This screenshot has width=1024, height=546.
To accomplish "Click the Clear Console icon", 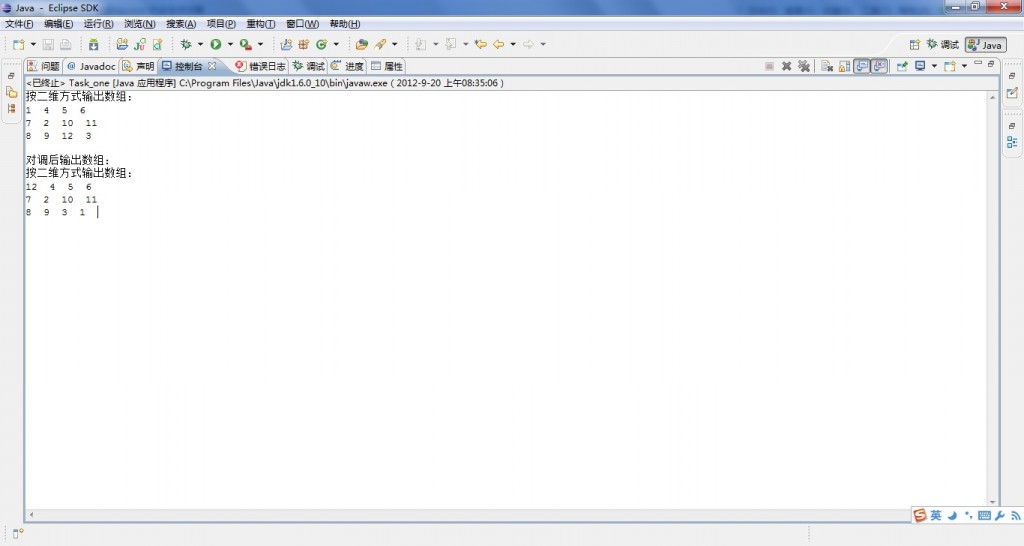I will coord(827,66).
